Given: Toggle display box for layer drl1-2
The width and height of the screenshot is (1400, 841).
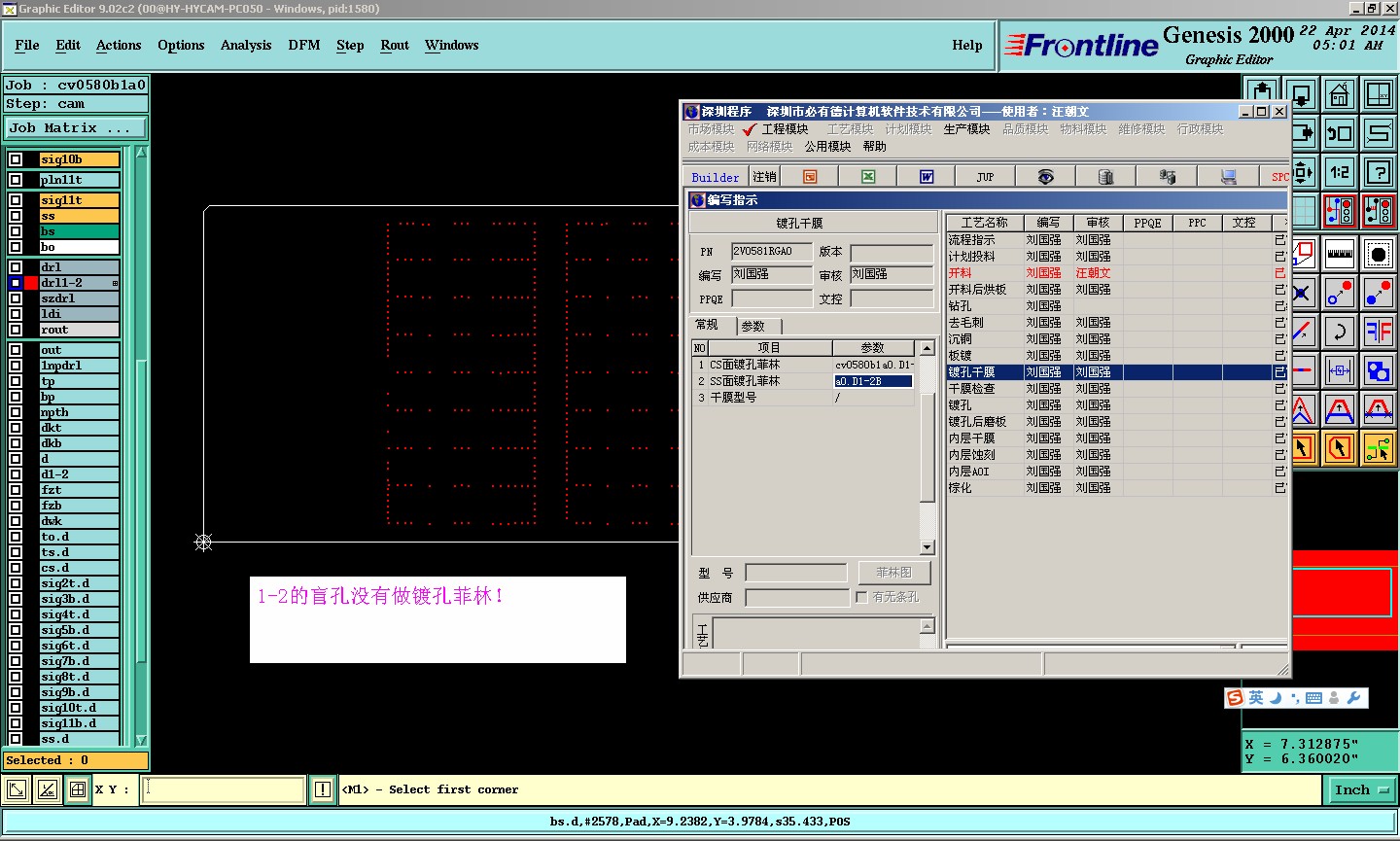Looking at the screenshot, I should [x=16, y=283].
